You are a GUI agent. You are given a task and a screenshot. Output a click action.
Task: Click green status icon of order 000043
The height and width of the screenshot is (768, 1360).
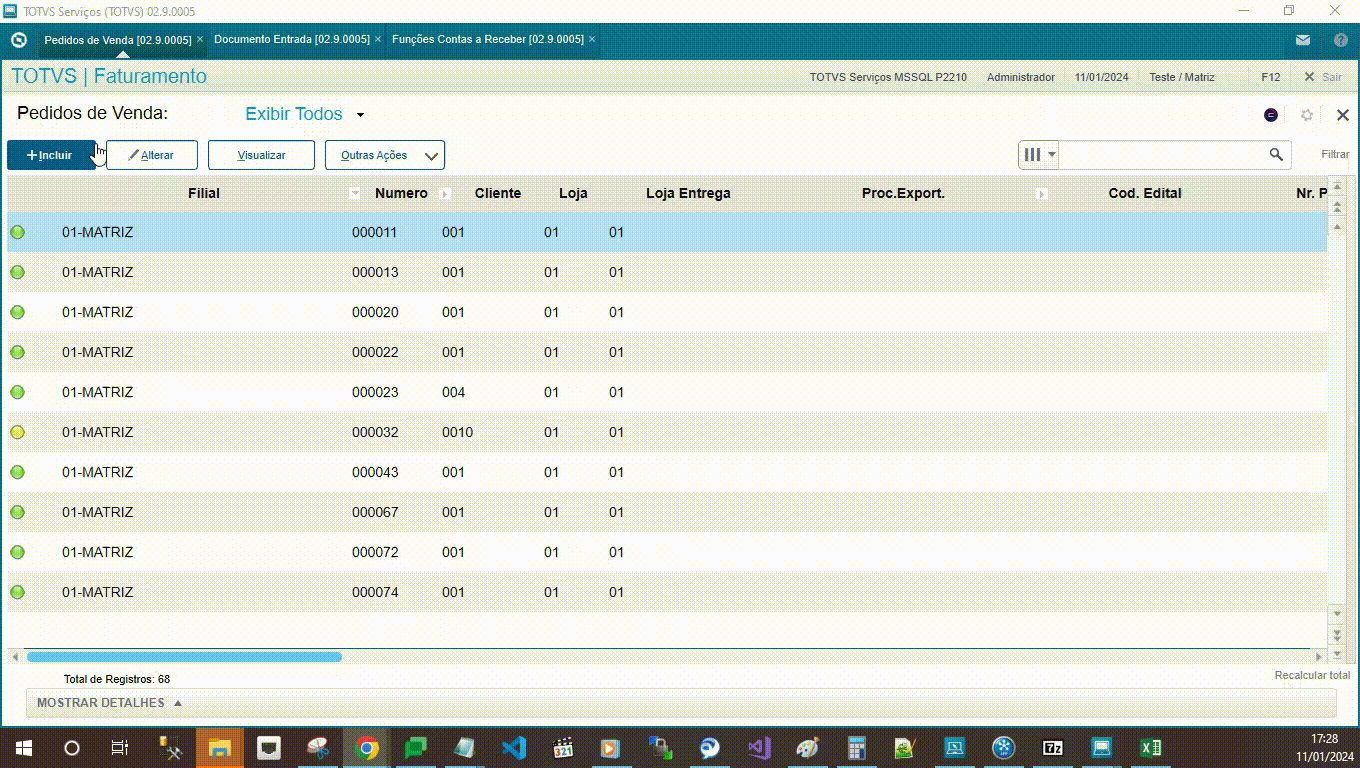pos(17,472)
